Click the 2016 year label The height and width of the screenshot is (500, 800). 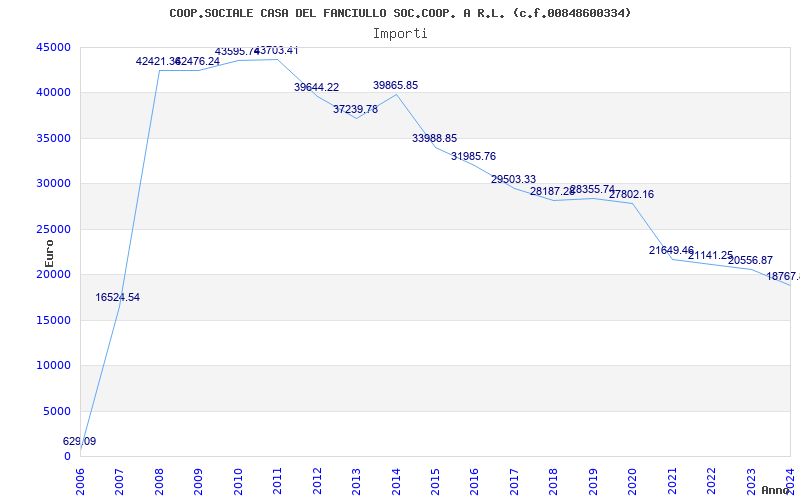coord(474,481)
